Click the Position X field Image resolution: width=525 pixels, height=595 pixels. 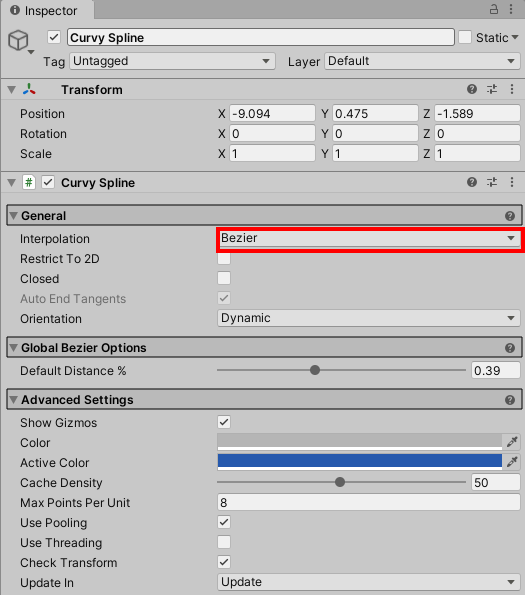[272, 113]
